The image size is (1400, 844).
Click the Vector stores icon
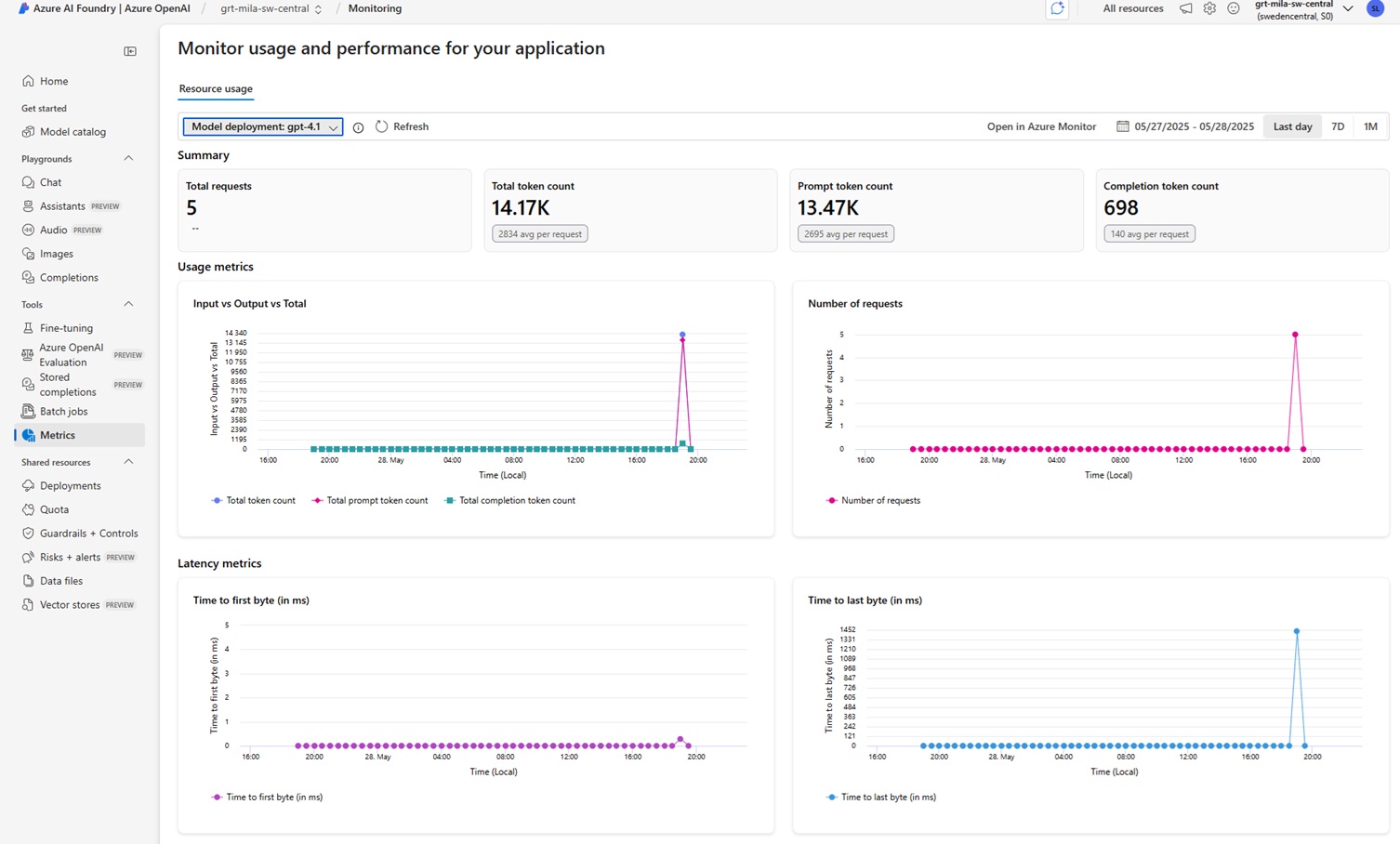pos(28,604)
